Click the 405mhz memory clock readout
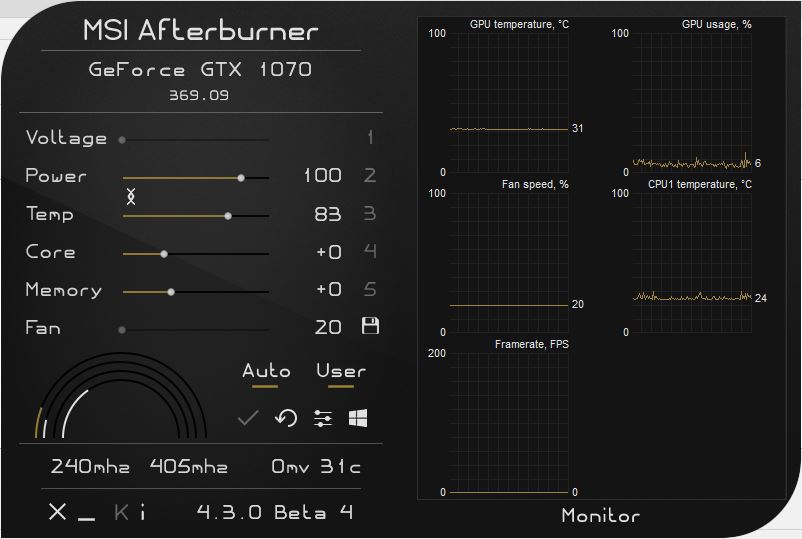802x539 pixels. tap(189, 466)
